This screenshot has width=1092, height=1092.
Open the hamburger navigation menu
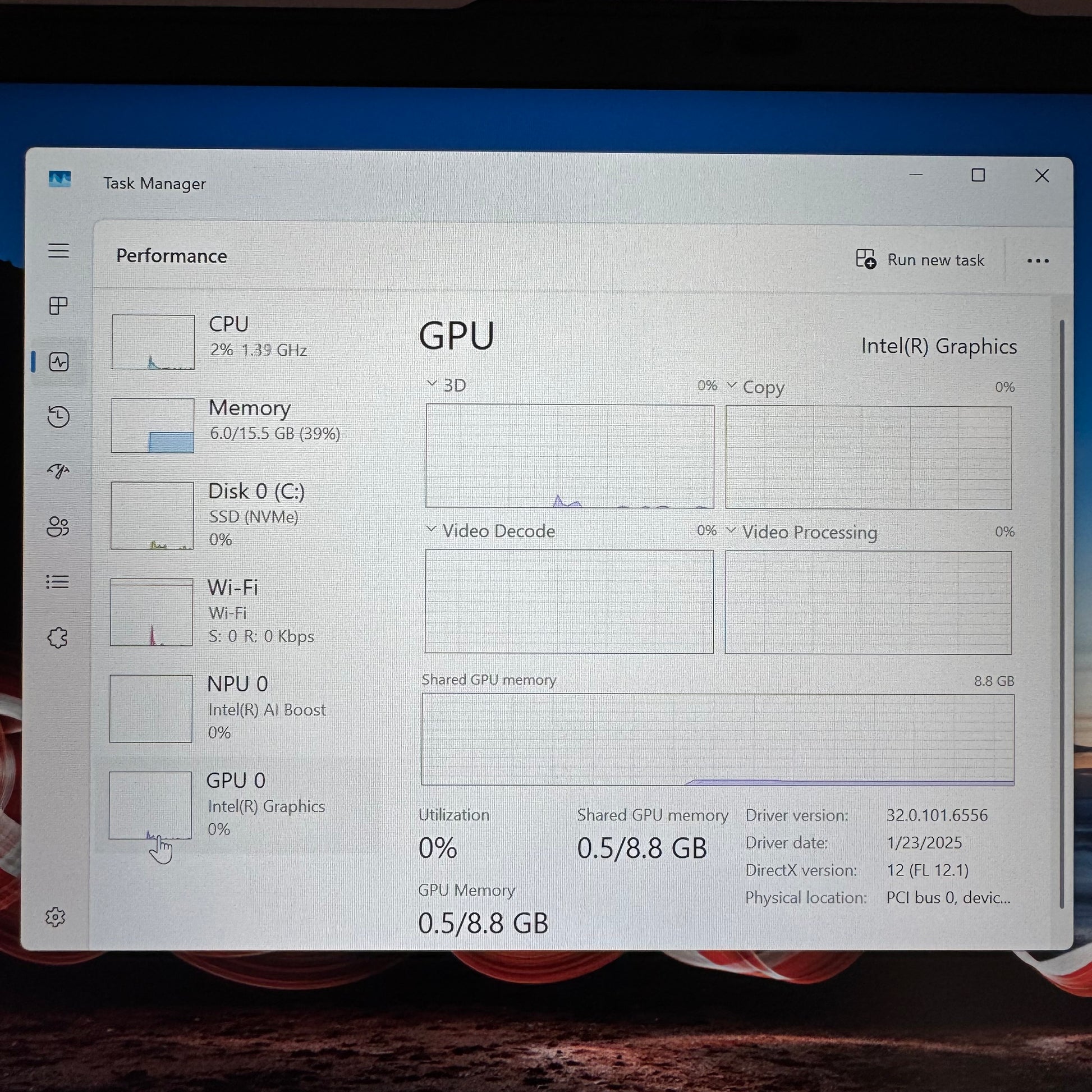click(x=59, y=250)
